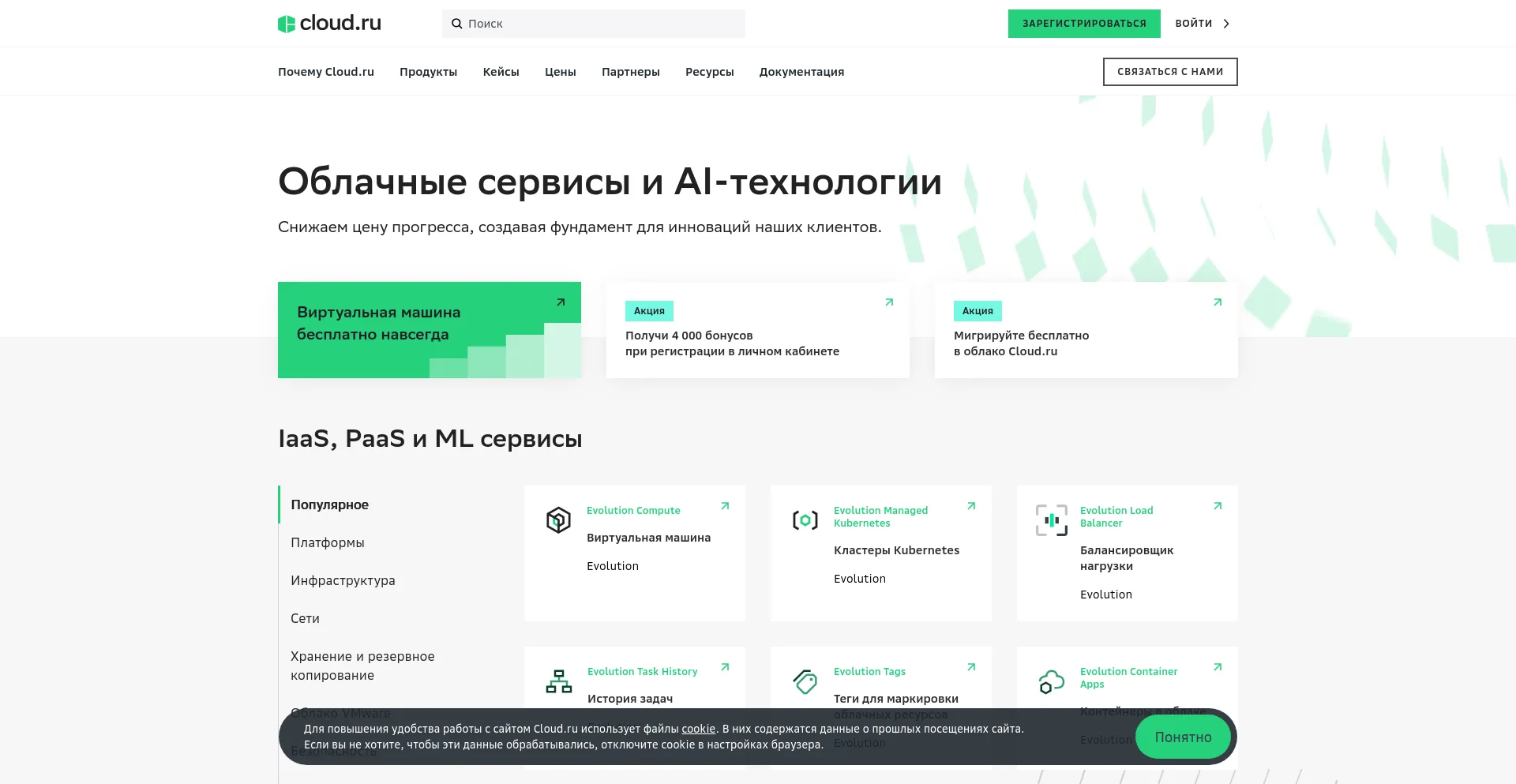
Task: Click the arrow on the free virtual machine banner
Action: point(561,302)
